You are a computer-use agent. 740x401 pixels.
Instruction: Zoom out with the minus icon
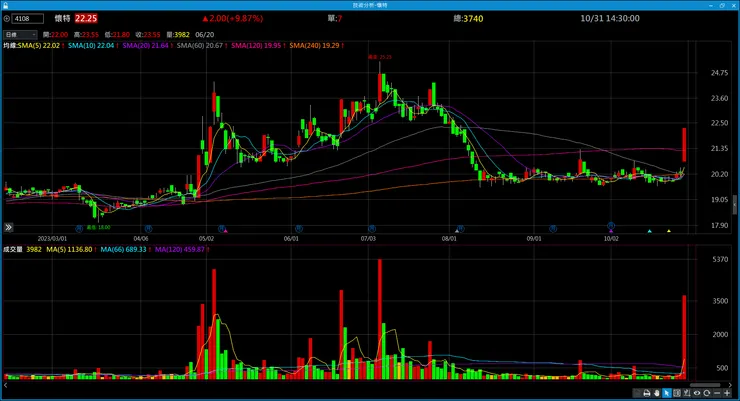point(717,393)
